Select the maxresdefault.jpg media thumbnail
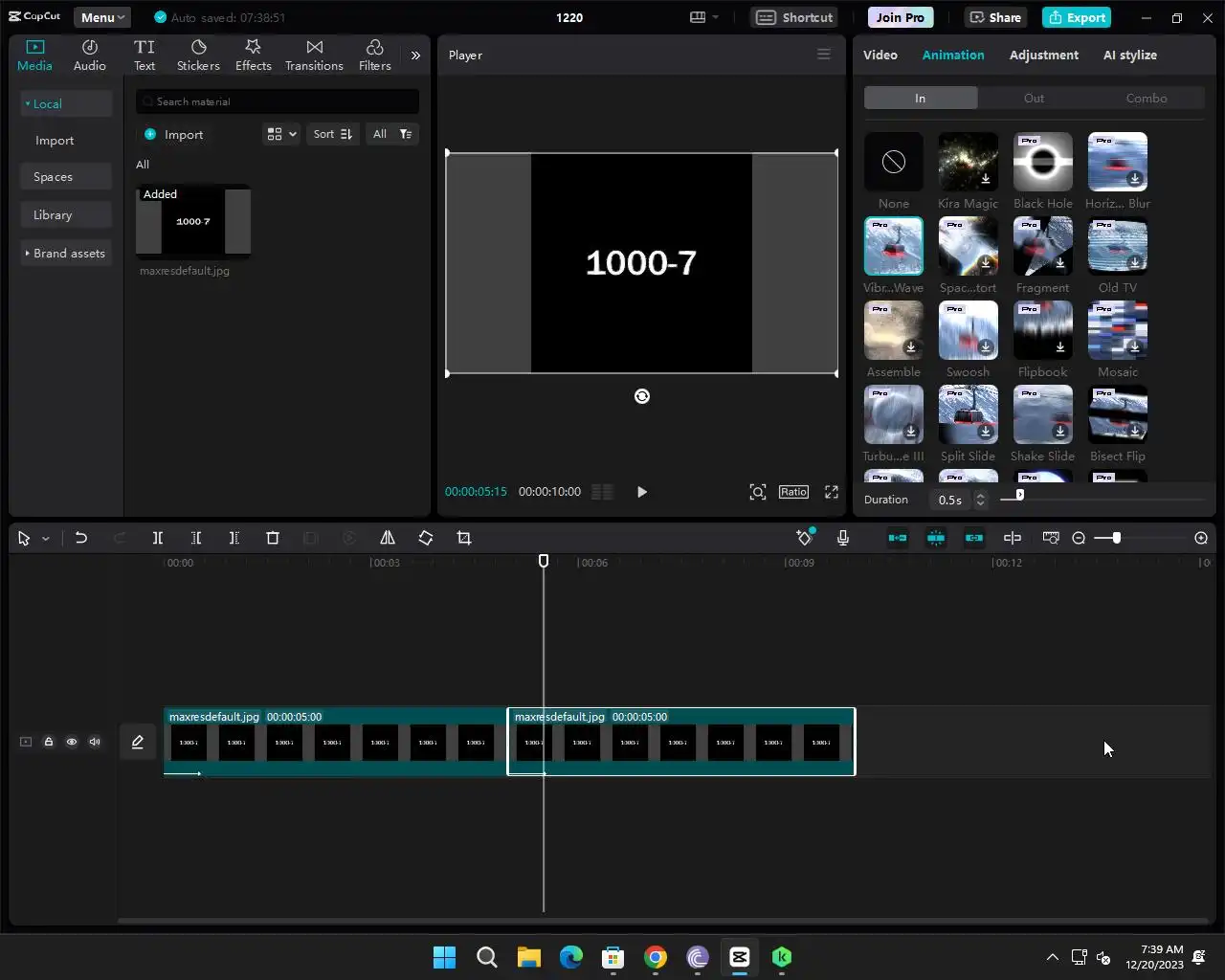Image resolution: width=1225 pixels, height=980 pixels. click(193, 221)
